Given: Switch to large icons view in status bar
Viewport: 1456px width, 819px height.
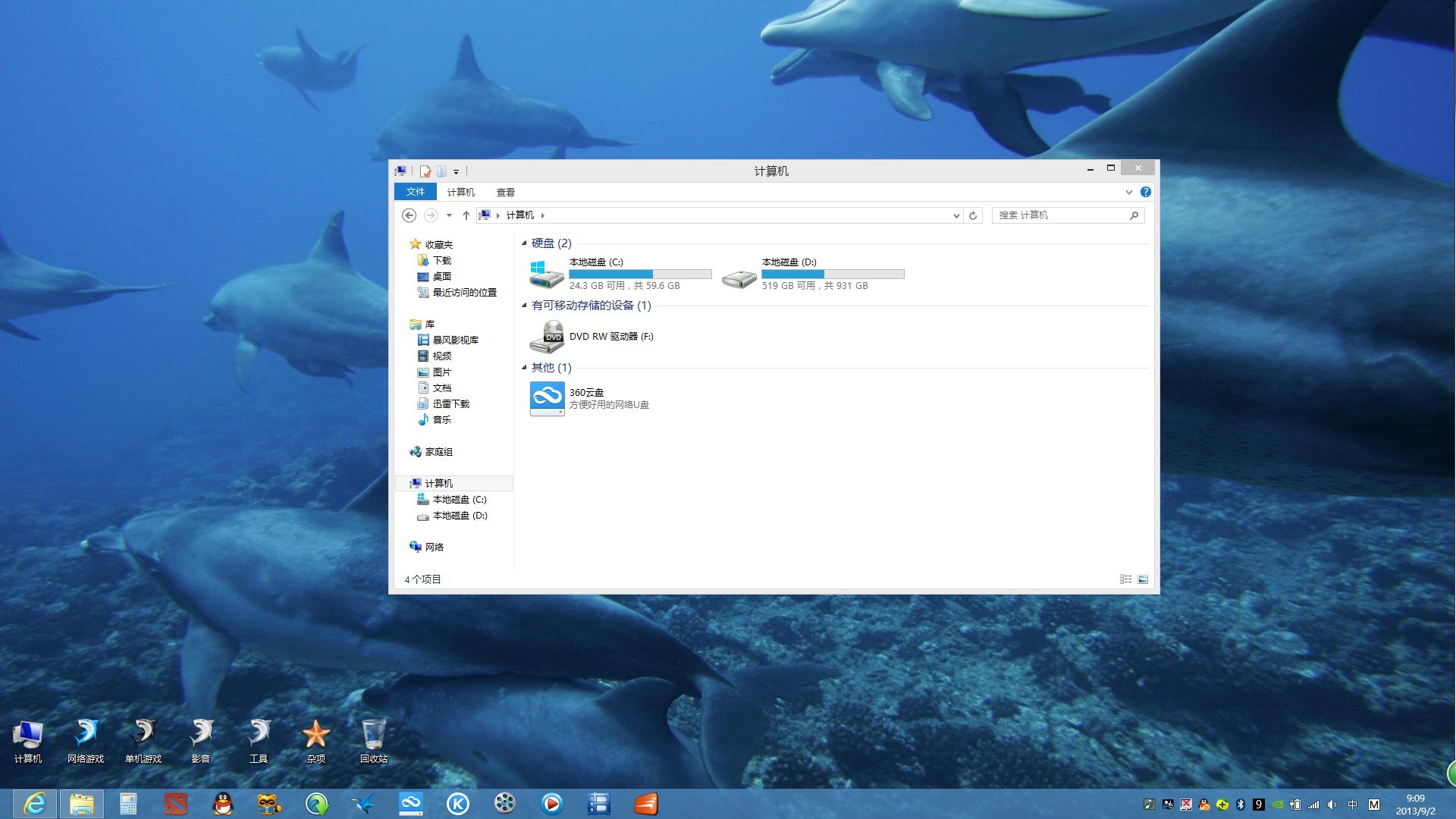Looking at the screenshot, I should pyautogui.click(x=1143, y=579).
